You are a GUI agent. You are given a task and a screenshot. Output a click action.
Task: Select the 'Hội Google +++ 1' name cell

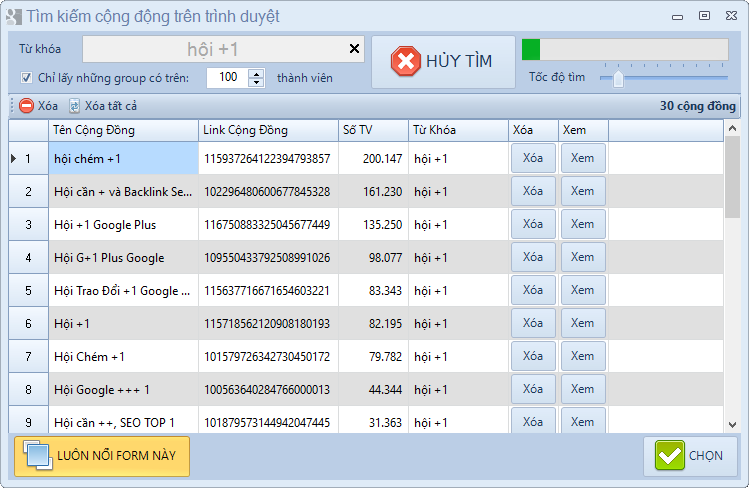pyautogui.click(x=123, y=389)
